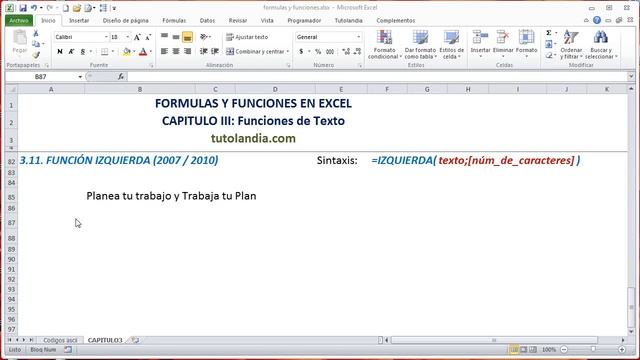Click the Undo arrow icon
This screenshot has height=360, width=640.
coord(34,8)
